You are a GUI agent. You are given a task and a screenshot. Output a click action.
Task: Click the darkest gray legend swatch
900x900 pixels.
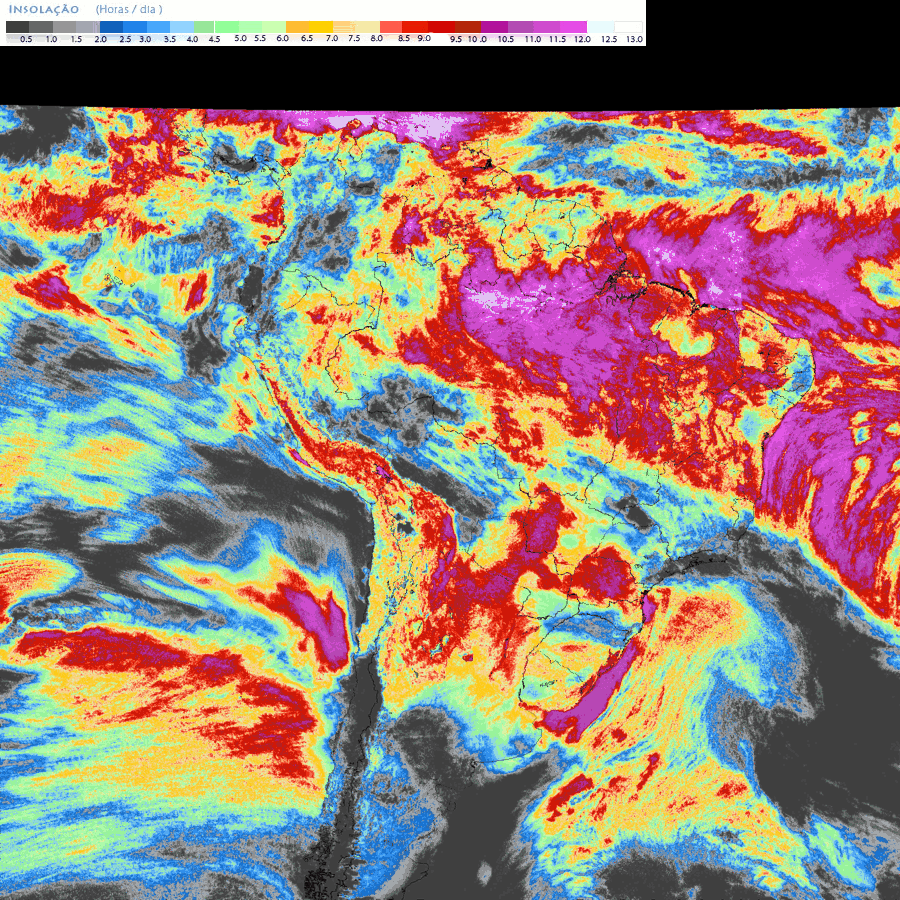point(18,27)
